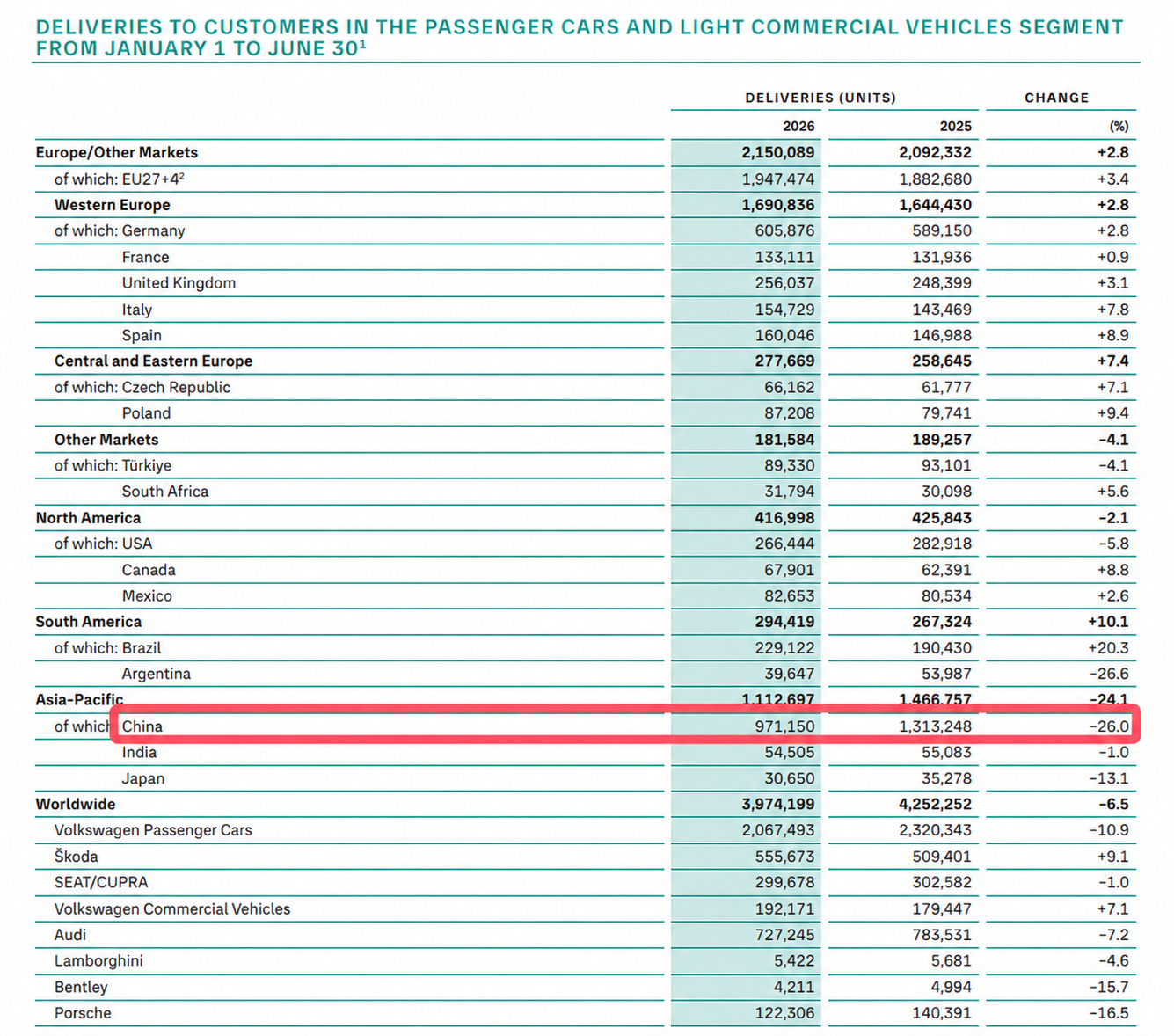
Task: Click the 'Other Markets' row label
Action: [x=106, y=439]
